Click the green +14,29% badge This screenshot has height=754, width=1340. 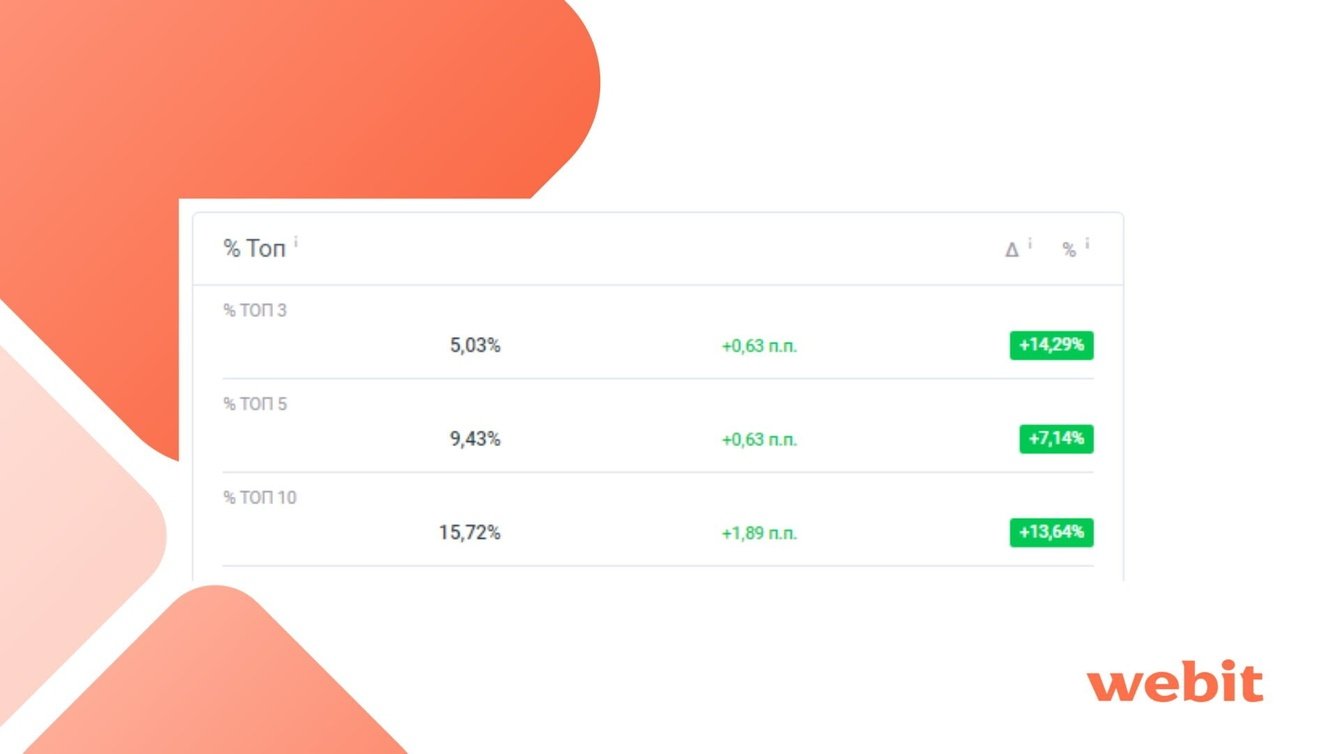click(1051, 346)
